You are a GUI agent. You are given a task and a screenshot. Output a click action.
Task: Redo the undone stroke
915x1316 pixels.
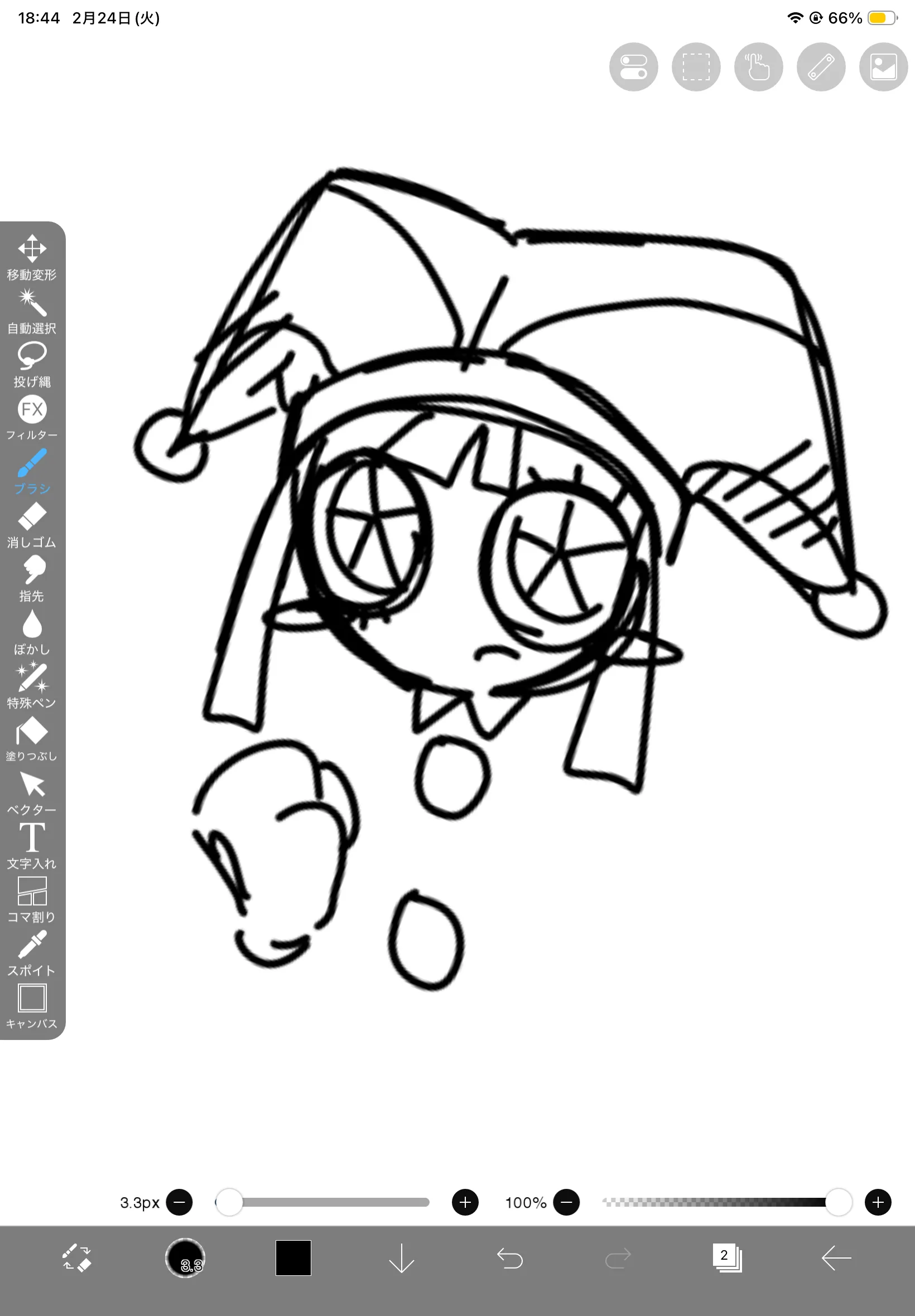click(x=618, y=1258)
